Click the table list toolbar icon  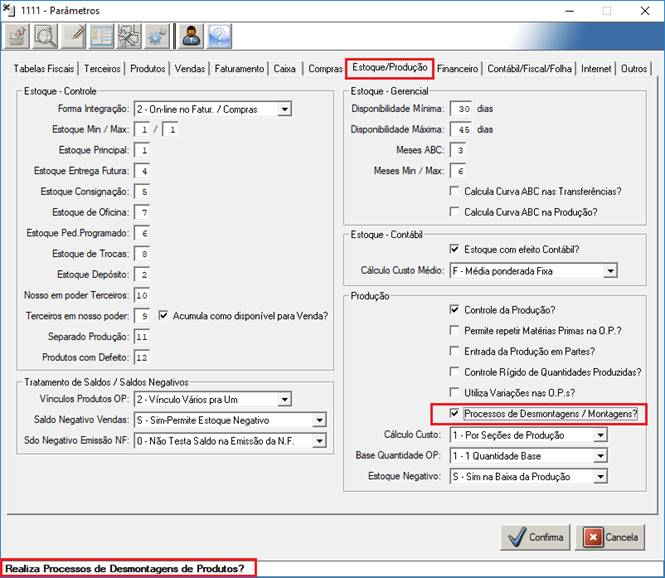(101, 36)
